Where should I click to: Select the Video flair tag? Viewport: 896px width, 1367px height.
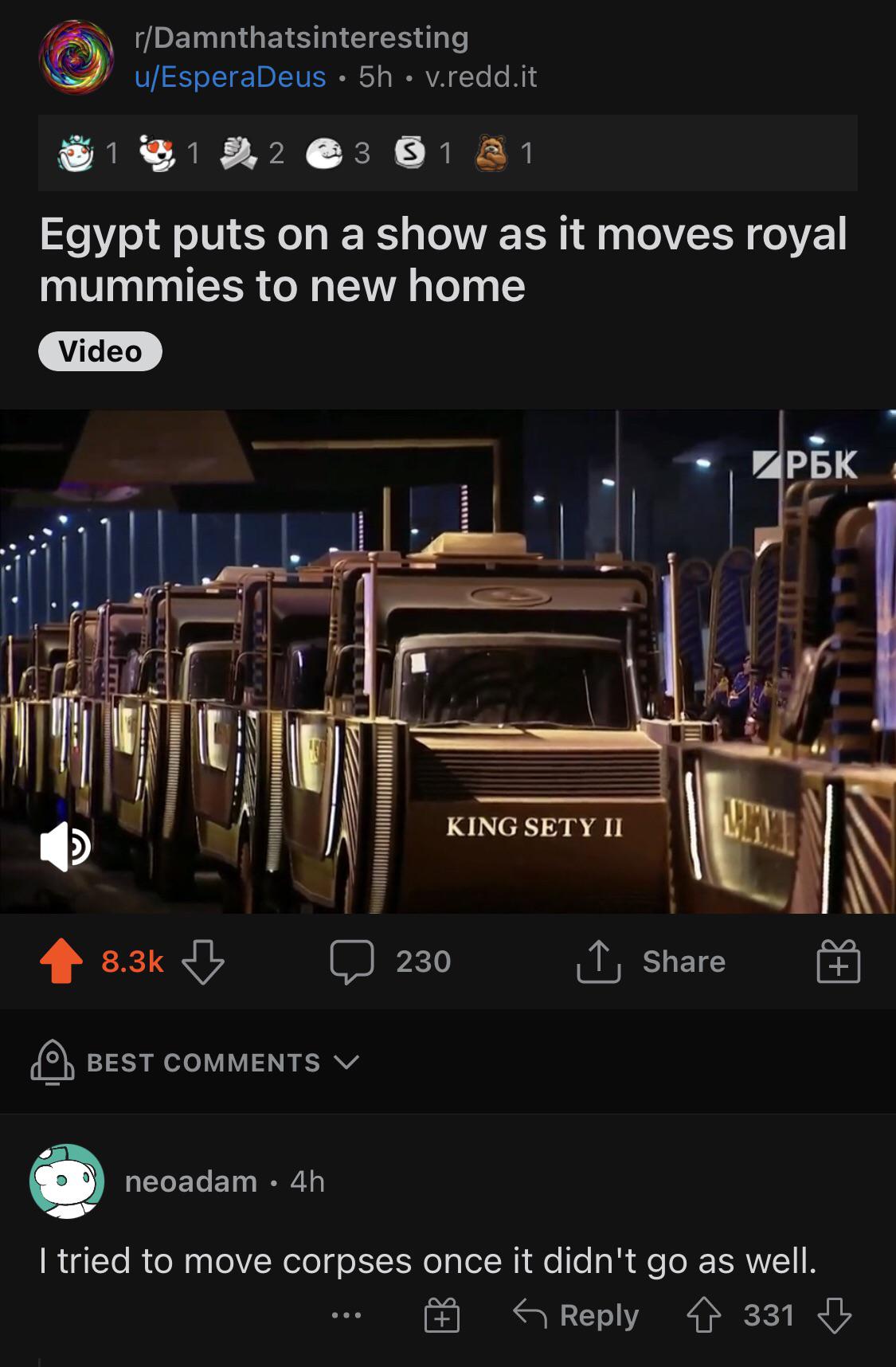[100, 351]
